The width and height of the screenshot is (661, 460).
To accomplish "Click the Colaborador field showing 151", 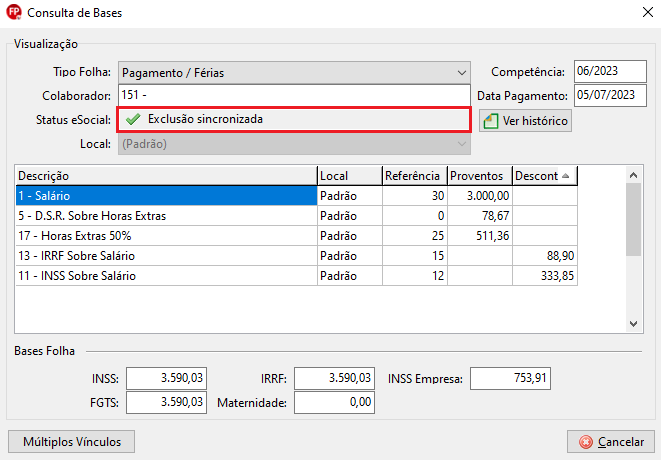I will point(294,95).
